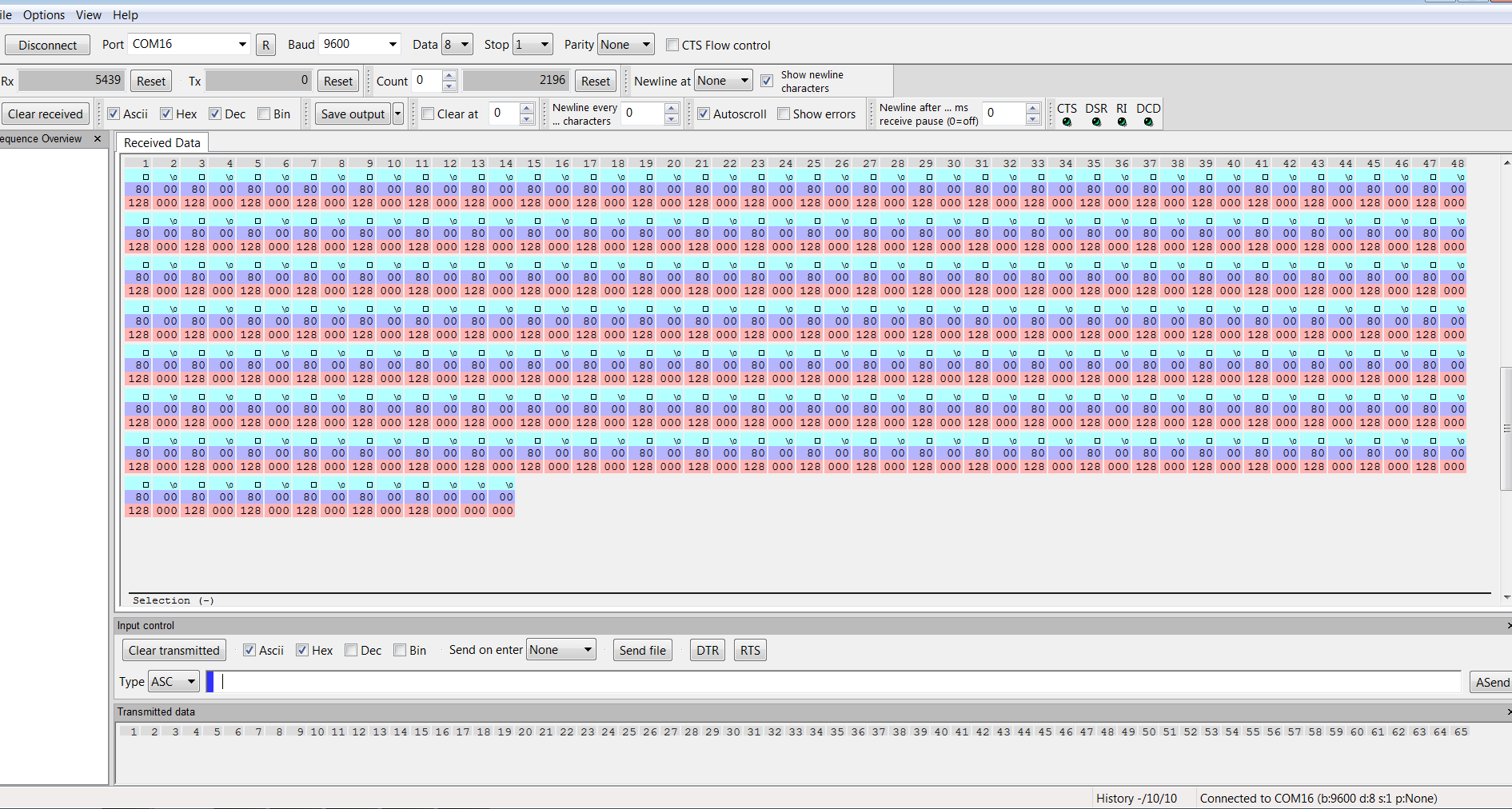
Task: Toggle Hex in Input control
Action: (x=302, y=651)
